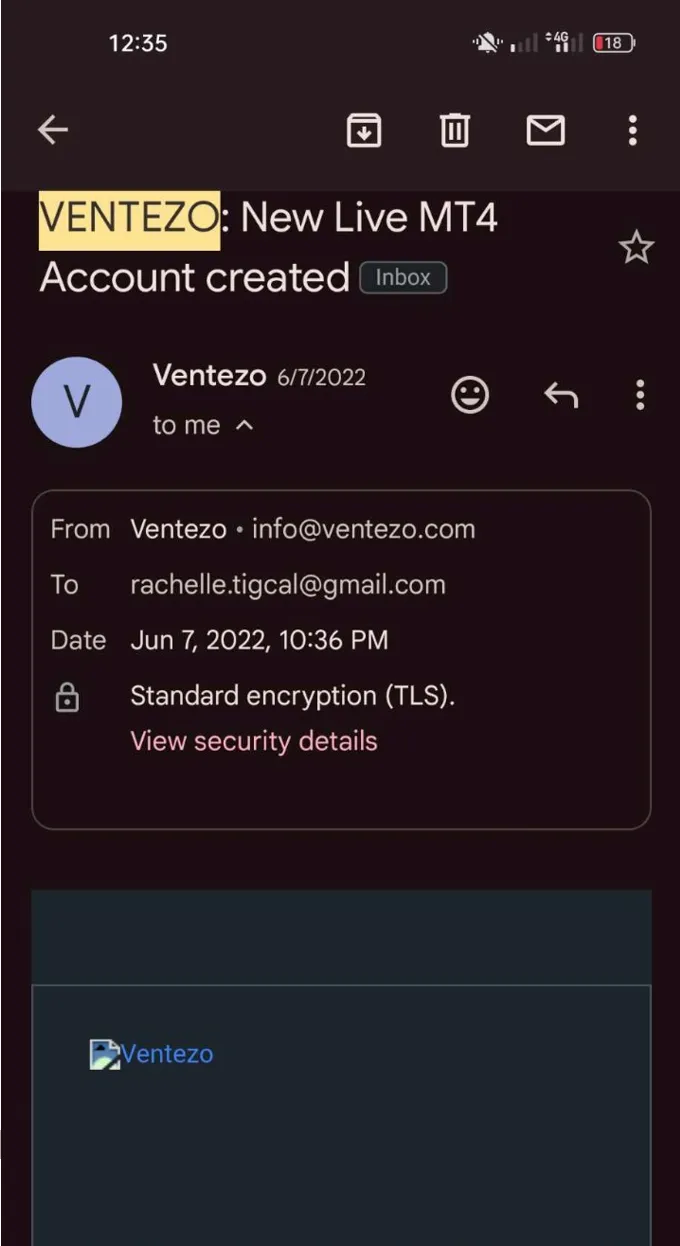Tap the lock encryption icon
680x1246 pixels.
pyautogui.click(x=67, y=697)
